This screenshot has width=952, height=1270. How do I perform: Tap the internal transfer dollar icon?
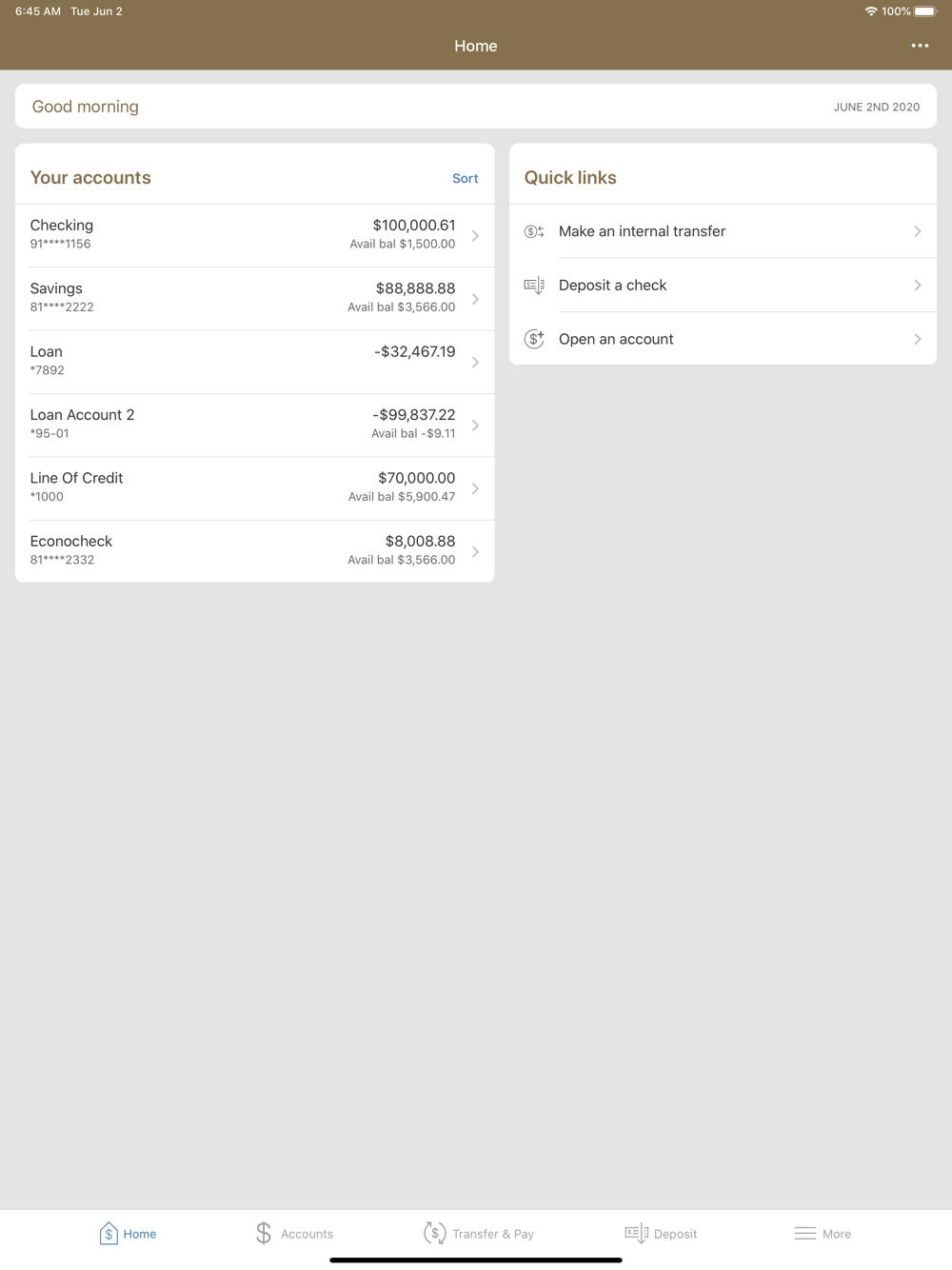point(534,231)
